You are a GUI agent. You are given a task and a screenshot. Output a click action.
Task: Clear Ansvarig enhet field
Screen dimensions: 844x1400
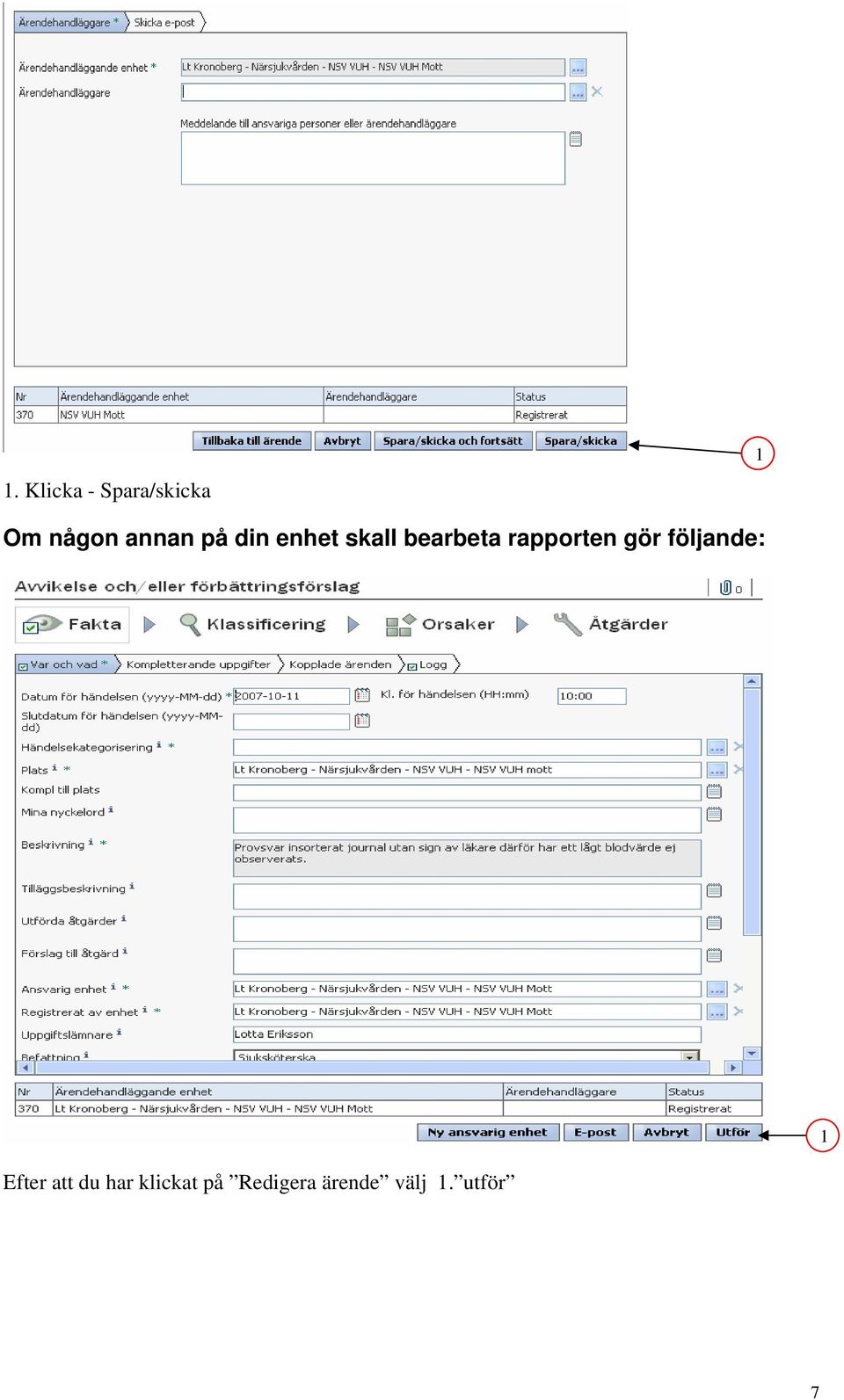(x=738, y=989)
